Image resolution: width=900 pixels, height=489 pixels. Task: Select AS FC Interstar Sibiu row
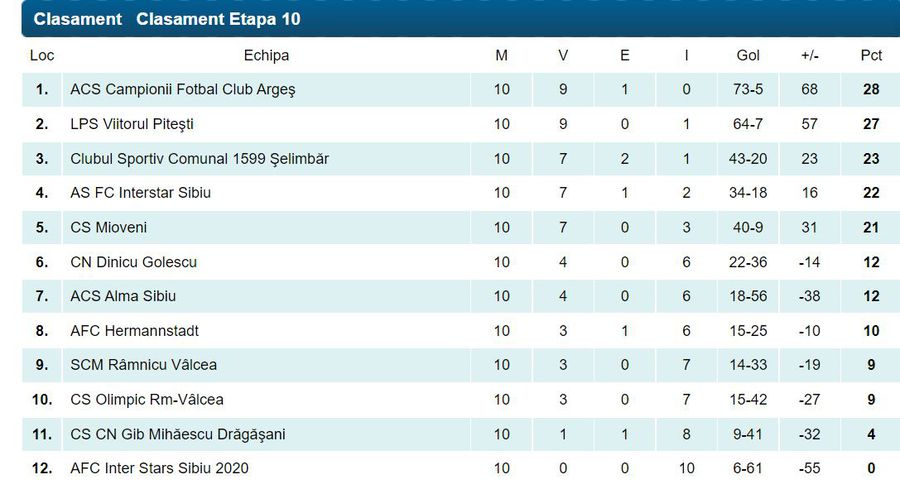461,193
